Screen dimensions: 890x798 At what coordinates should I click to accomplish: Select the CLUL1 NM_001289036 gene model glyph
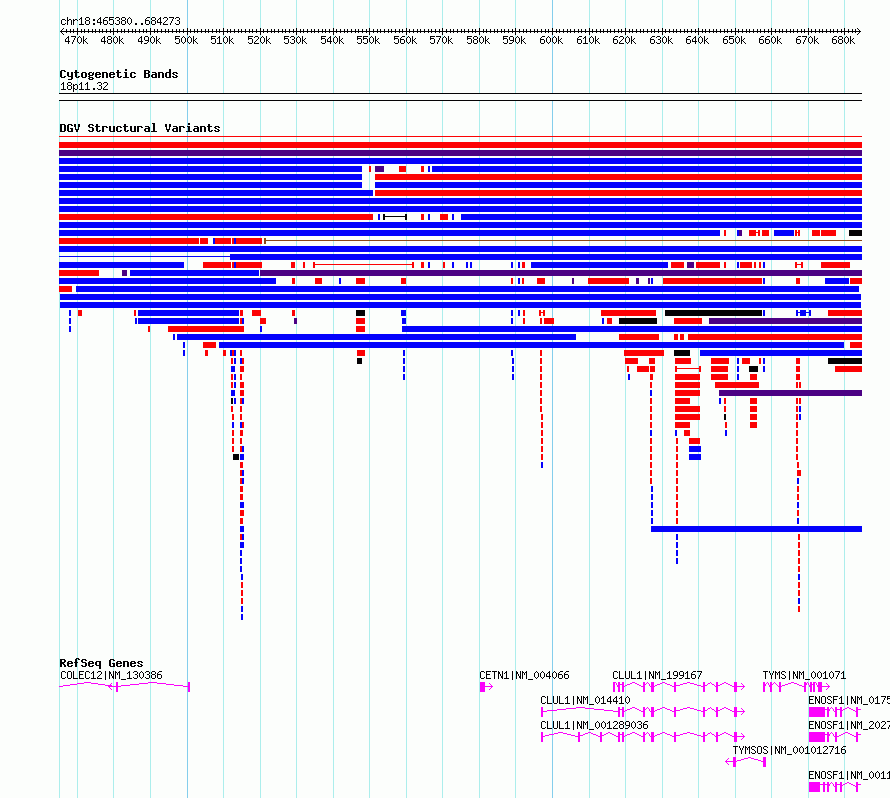point(643,737)
